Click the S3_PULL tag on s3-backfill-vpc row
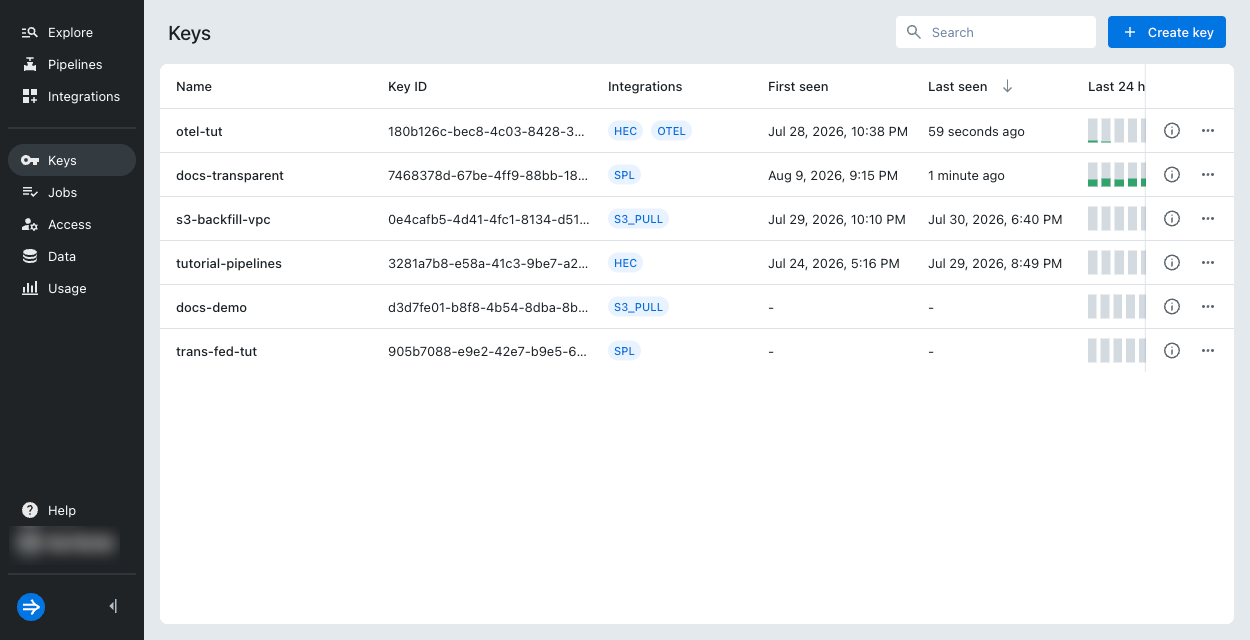Image resolution: width=1250 pixels, height=640 pixels. 638,219
